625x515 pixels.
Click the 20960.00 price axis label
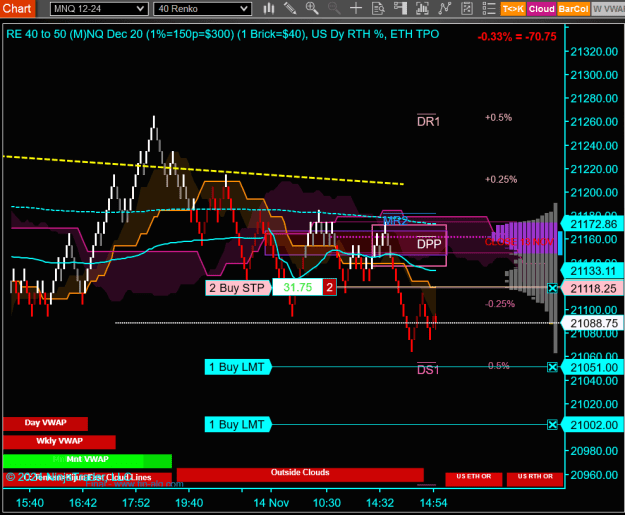point(594,475)
